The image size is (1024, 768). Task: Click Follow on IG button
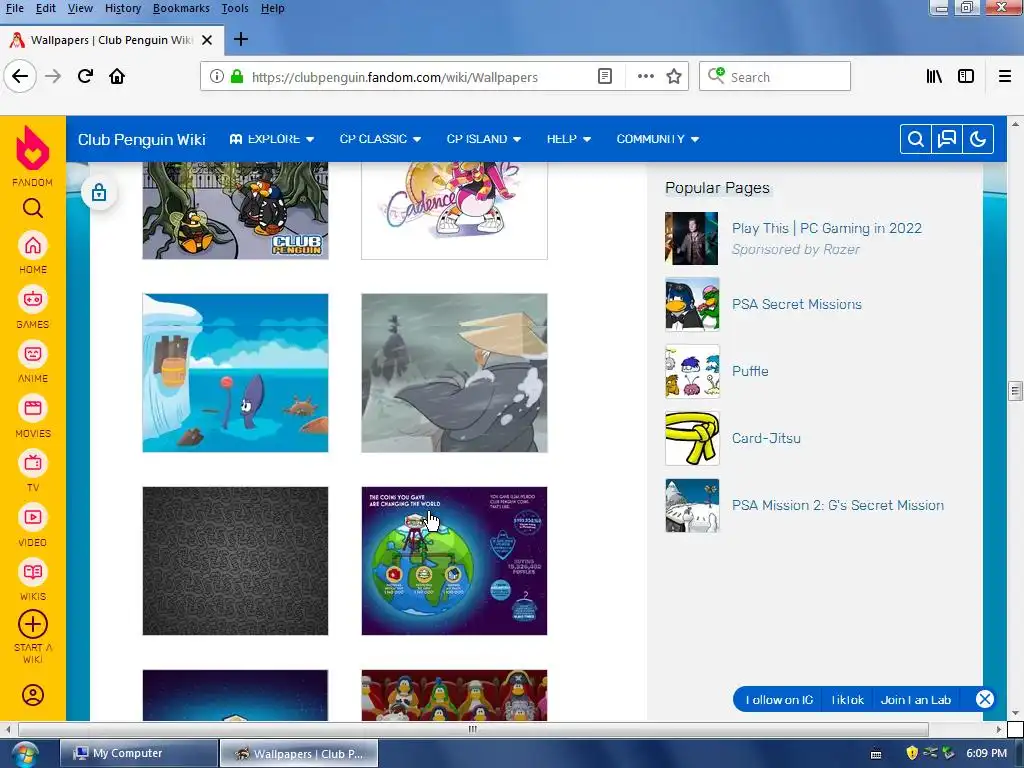point(779,699)
